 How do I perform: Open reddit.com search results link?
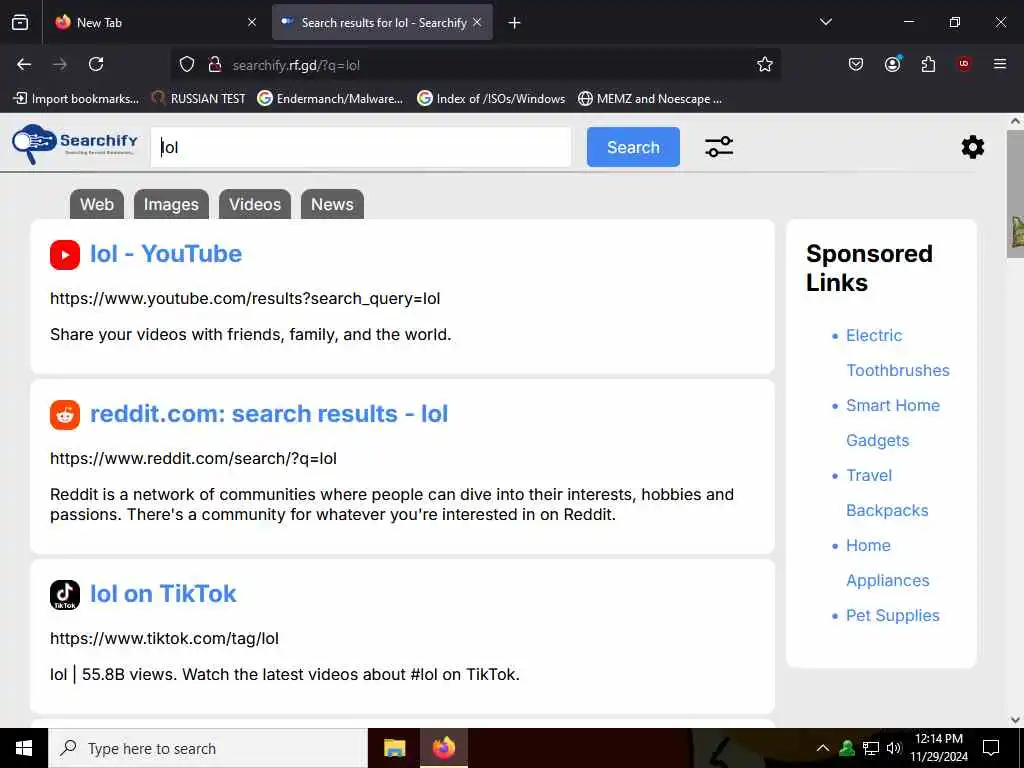269,414
